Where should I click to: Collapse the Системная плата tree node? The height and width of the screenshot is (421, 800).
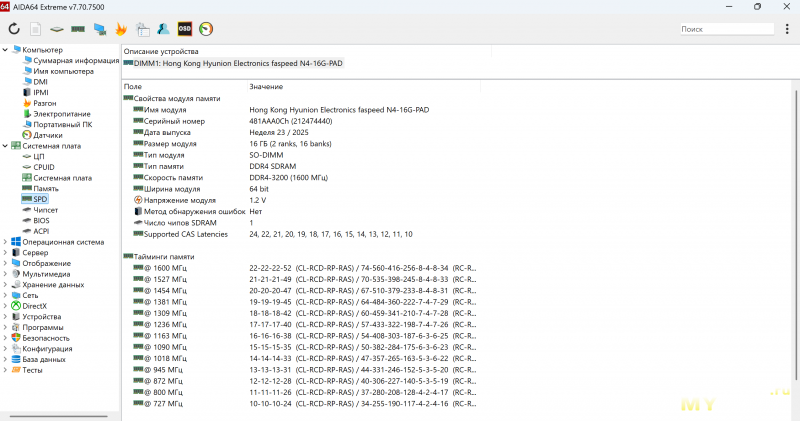(x=6, y=146)
